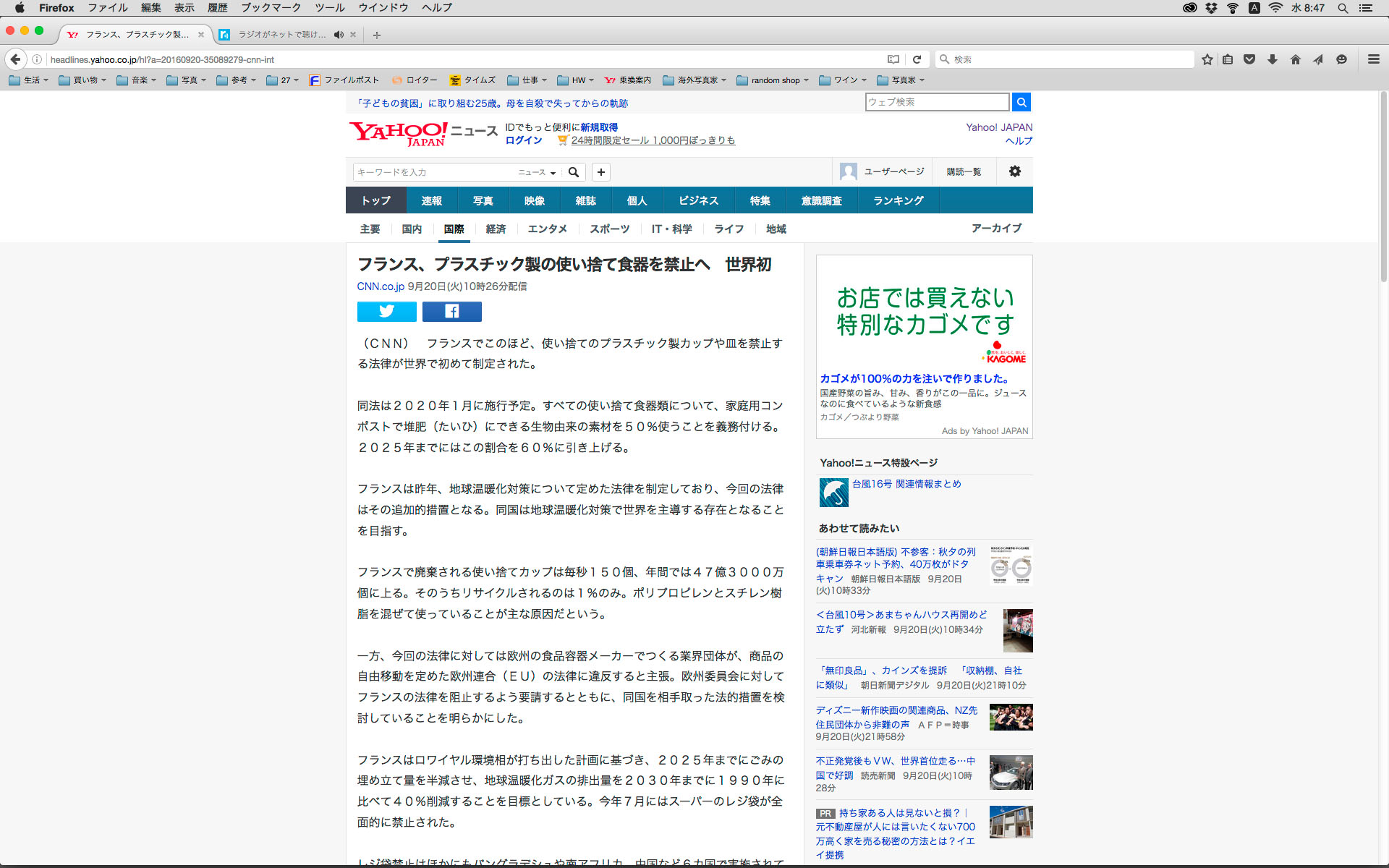This screenshot has width=1389, height=868.
Task: Select the ランキング navigation tab
Action: [898, 200]
